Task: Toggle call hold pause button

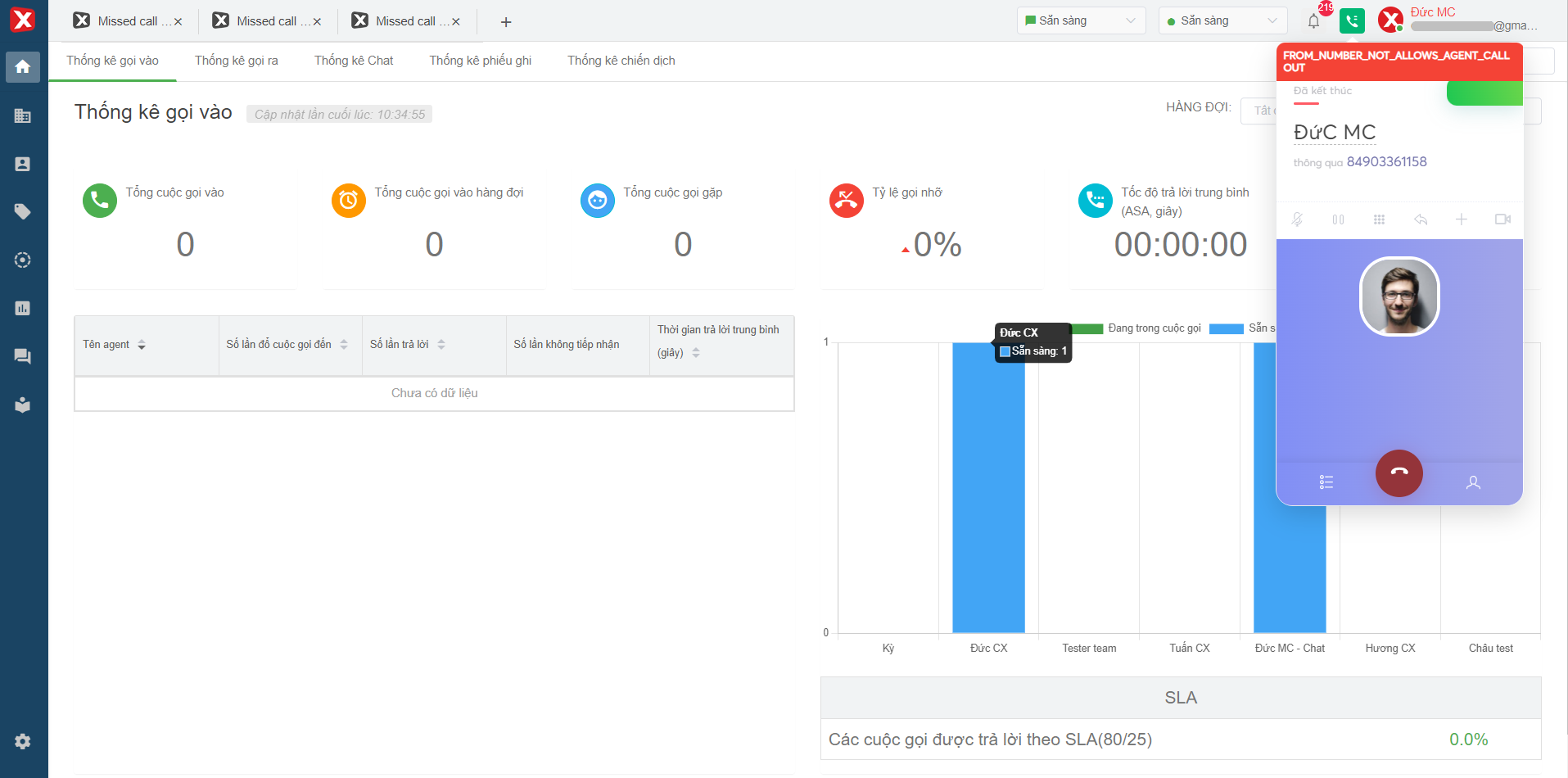Action: (x=1338, y=219)
